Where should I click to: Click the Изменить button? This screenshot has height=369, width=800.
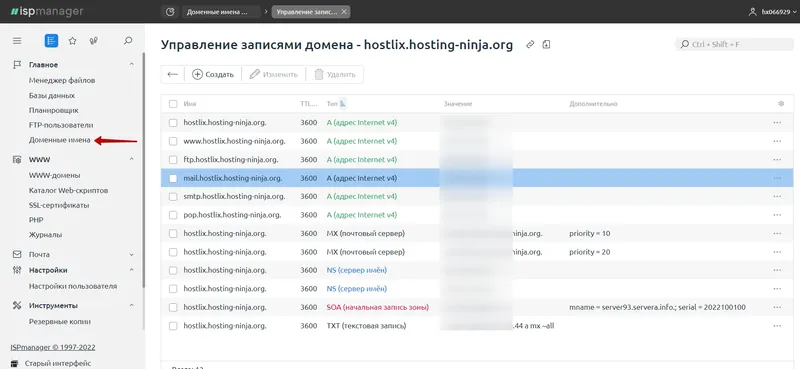click(273, 75)
